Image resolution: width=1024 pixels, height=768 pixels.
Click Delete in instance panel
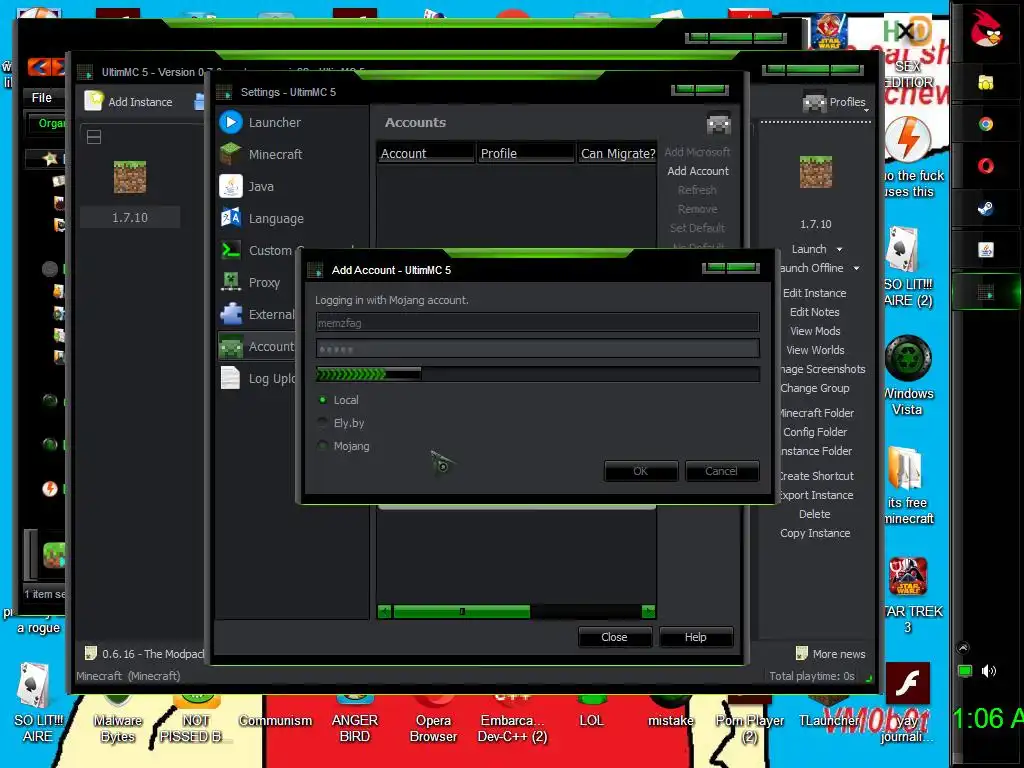coord(814,514)
